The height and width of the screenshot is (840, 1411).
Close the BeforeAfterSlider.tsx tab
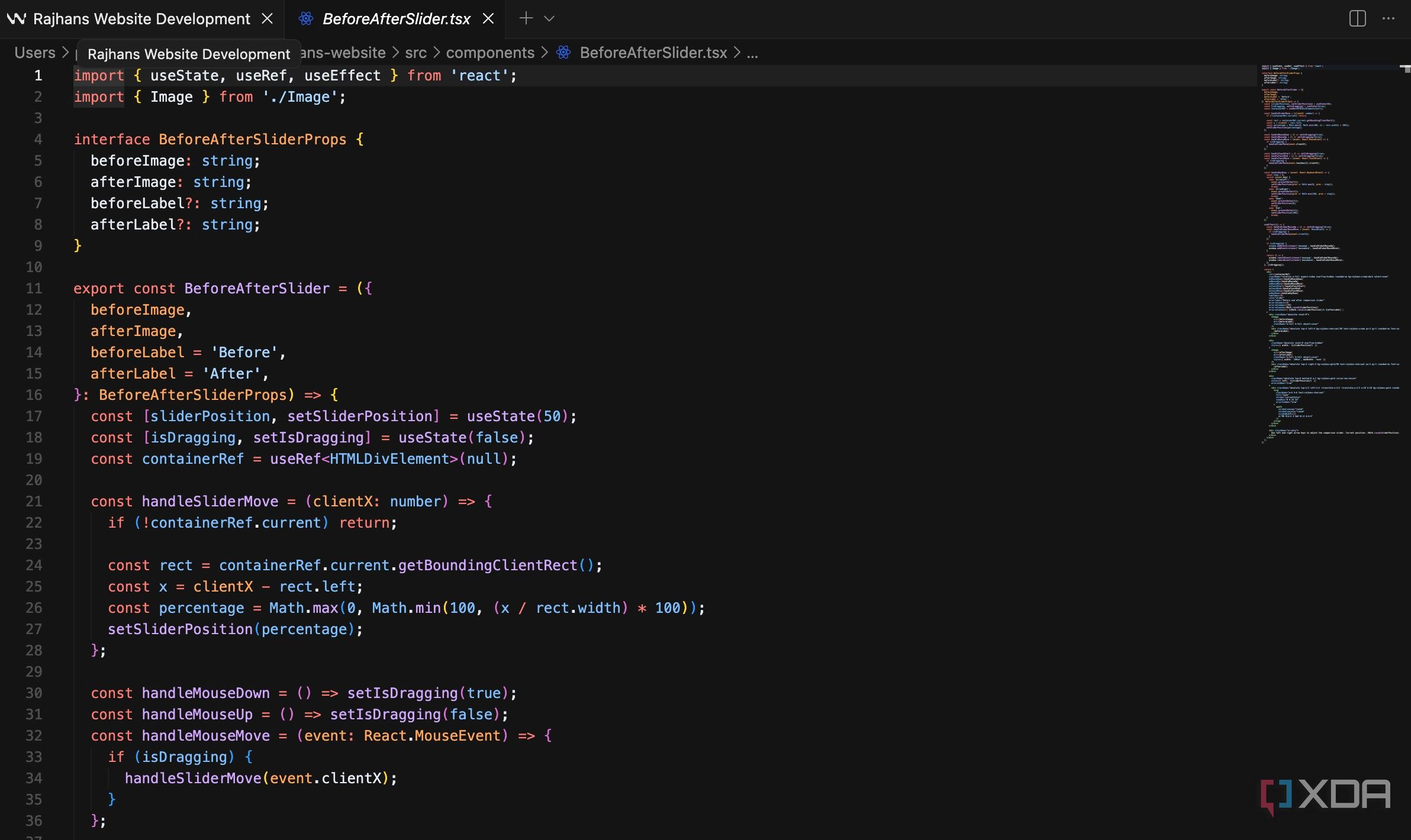click(x=488, y=19)
